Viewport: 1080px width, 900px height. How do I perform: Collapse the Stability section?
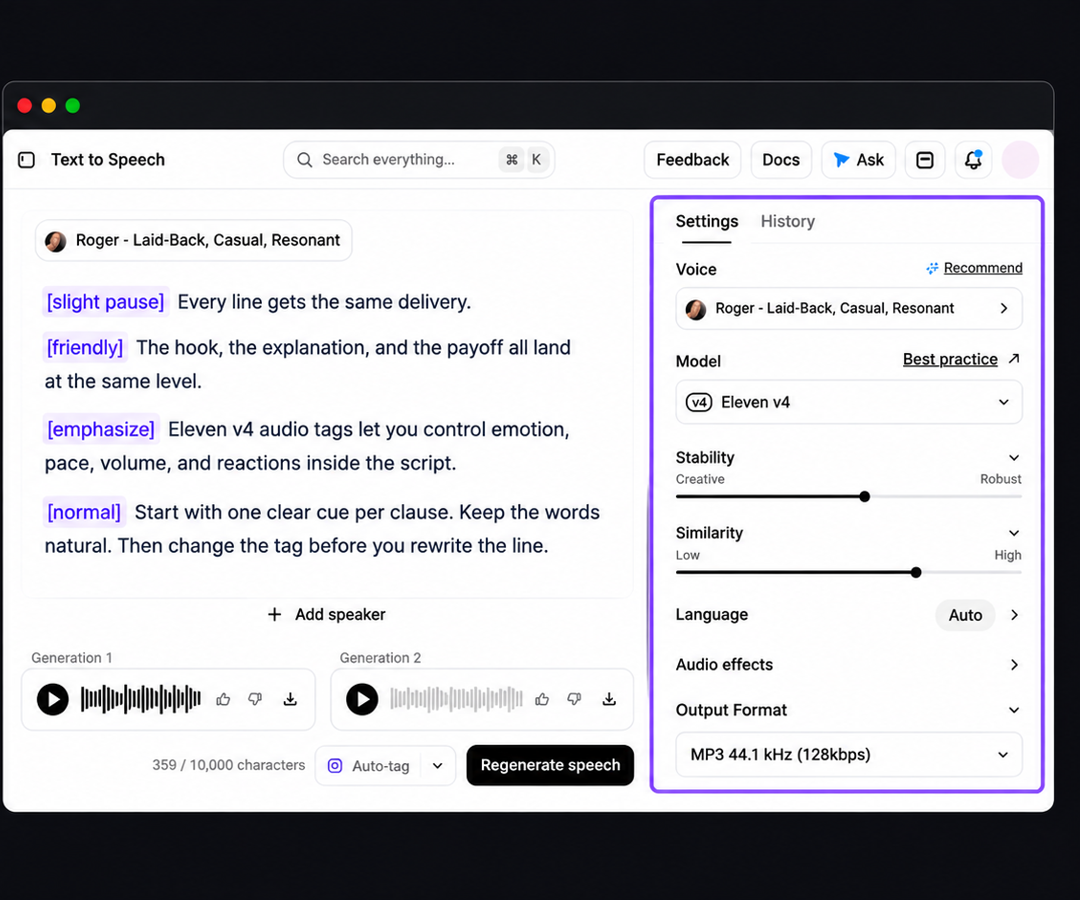1014,458
